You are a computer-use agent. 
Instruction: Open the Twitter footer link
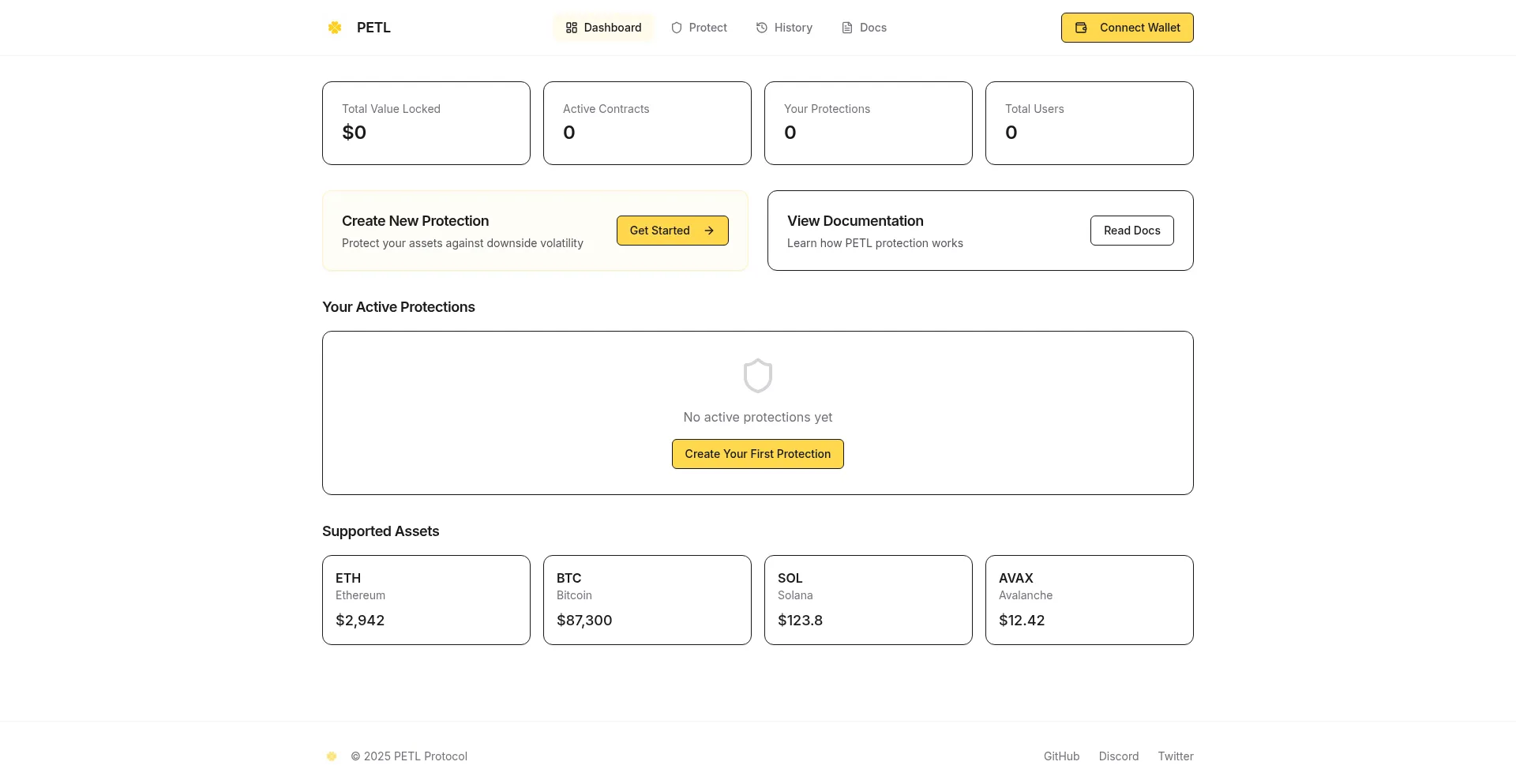pos(1176,756)
